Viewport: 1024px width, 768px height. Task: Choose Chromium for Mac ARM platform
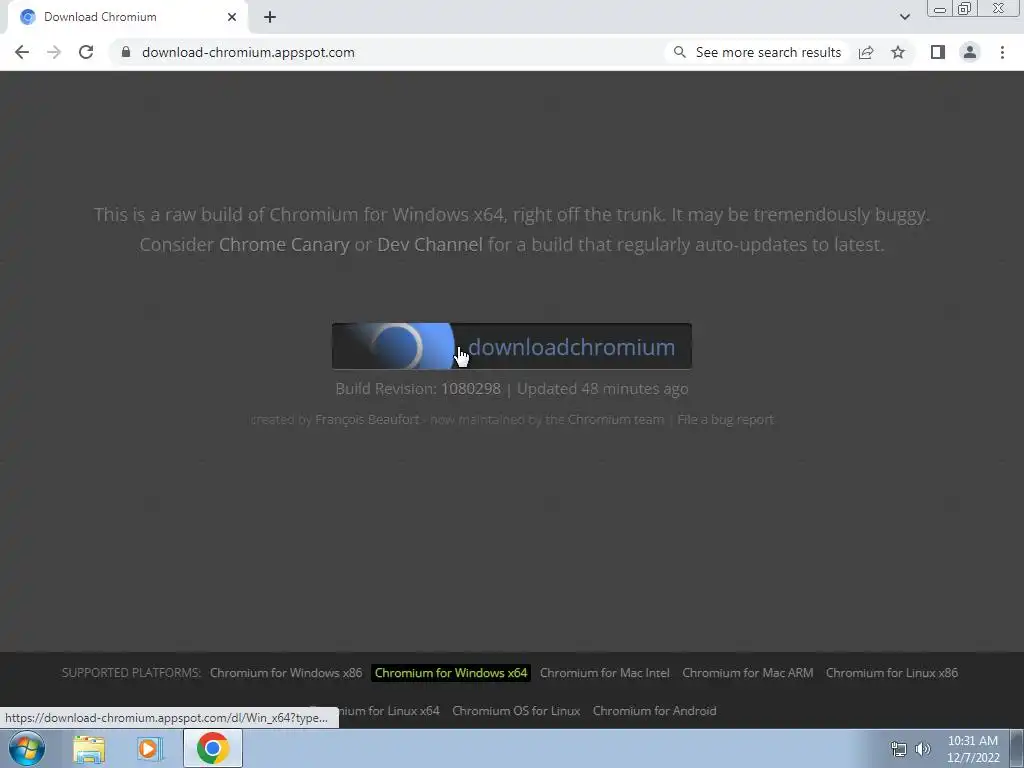coord(748,673)
